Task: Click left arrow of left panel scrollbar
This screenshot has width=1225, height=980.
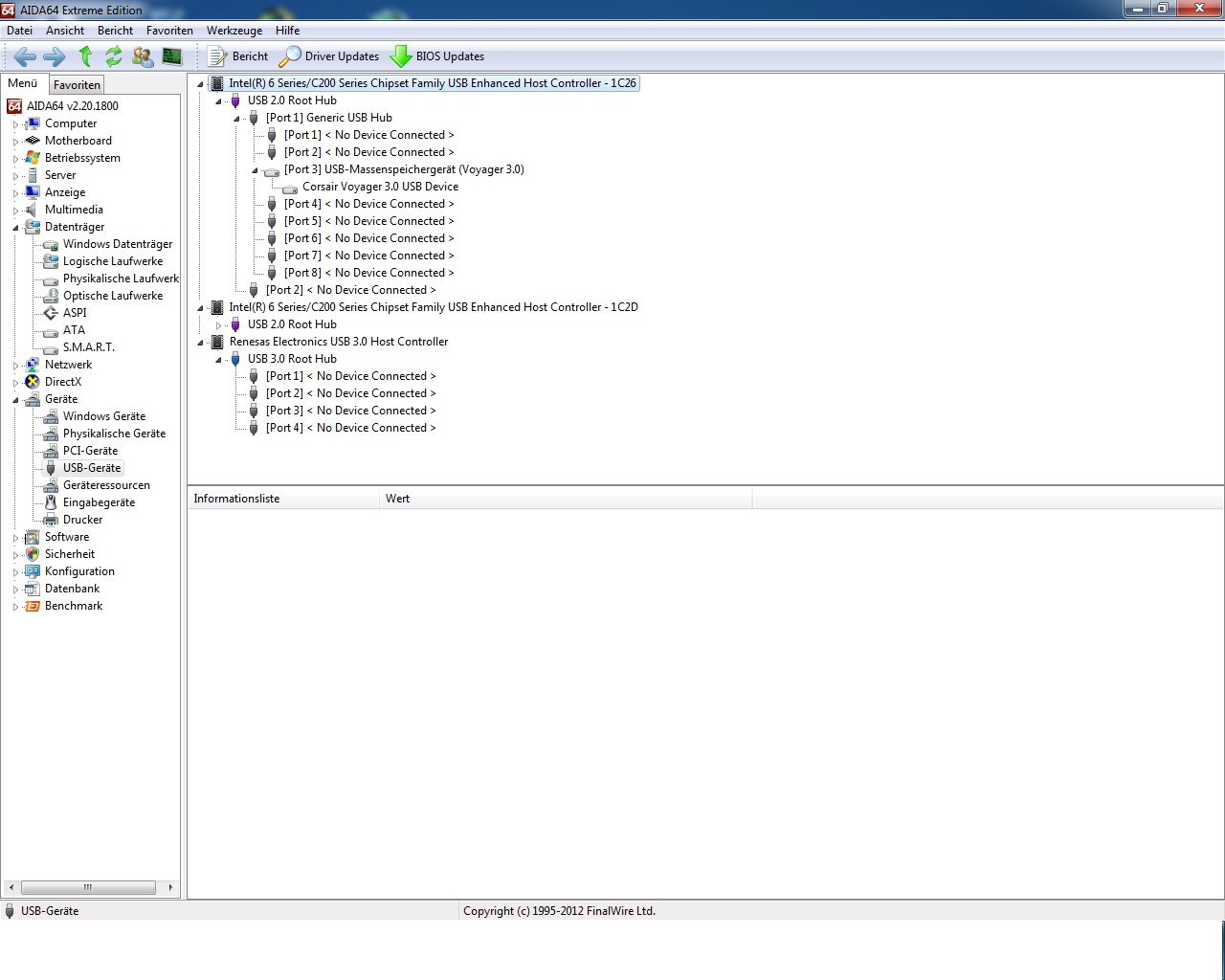Action: coord(11,887)
